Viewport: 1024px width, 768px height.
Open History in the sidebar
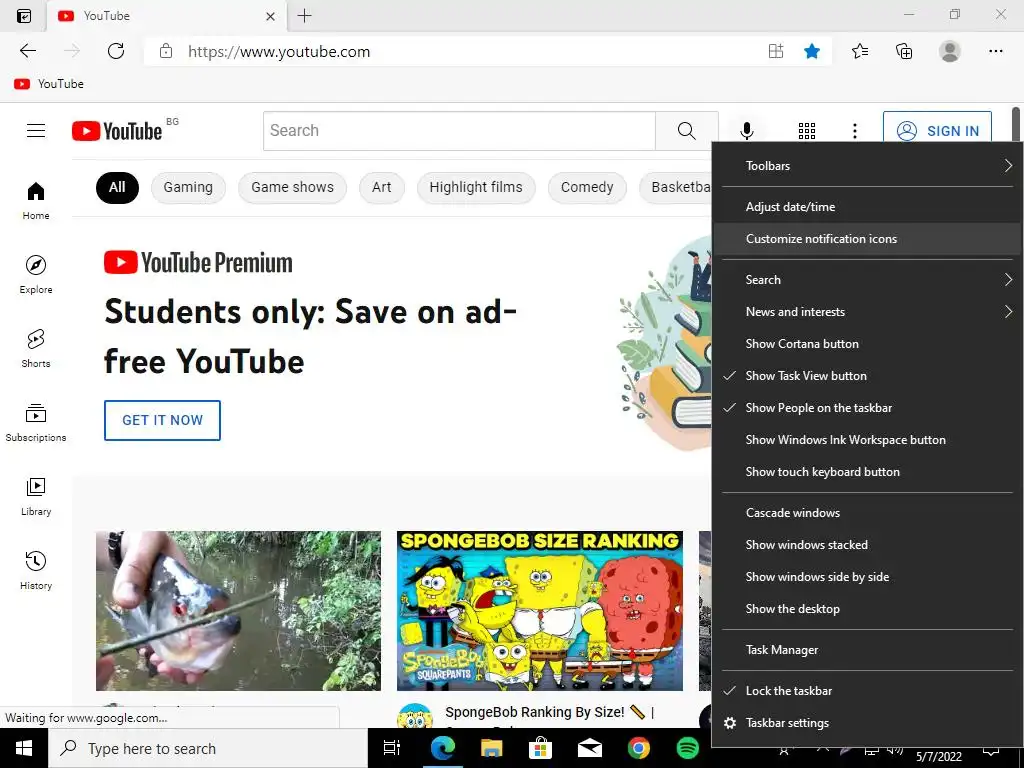[x=36, y=570]
